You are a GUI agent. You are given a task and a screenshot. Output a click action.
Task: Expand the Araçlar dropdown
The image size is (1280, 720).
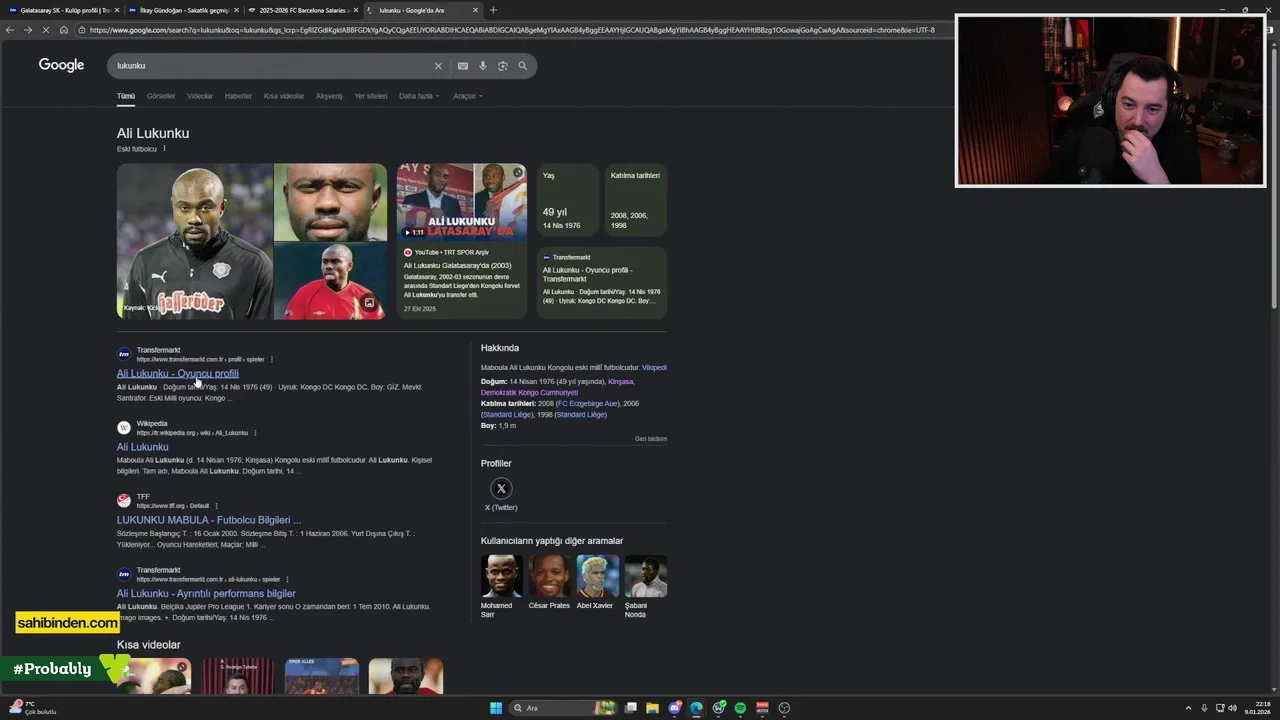pyautogui.click(x=468, y=96)
